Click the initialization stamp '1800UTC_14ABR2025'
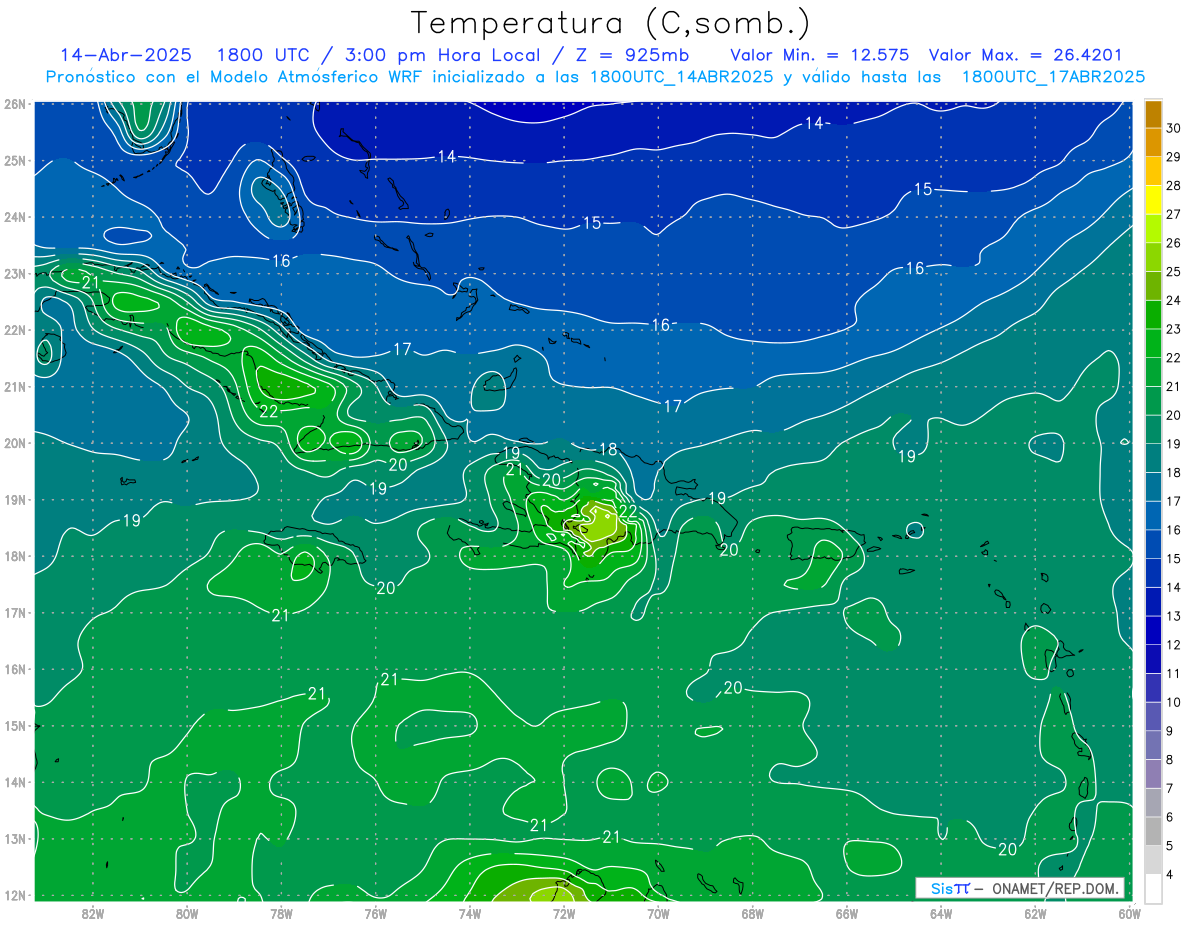 click(x=681, y=76)
